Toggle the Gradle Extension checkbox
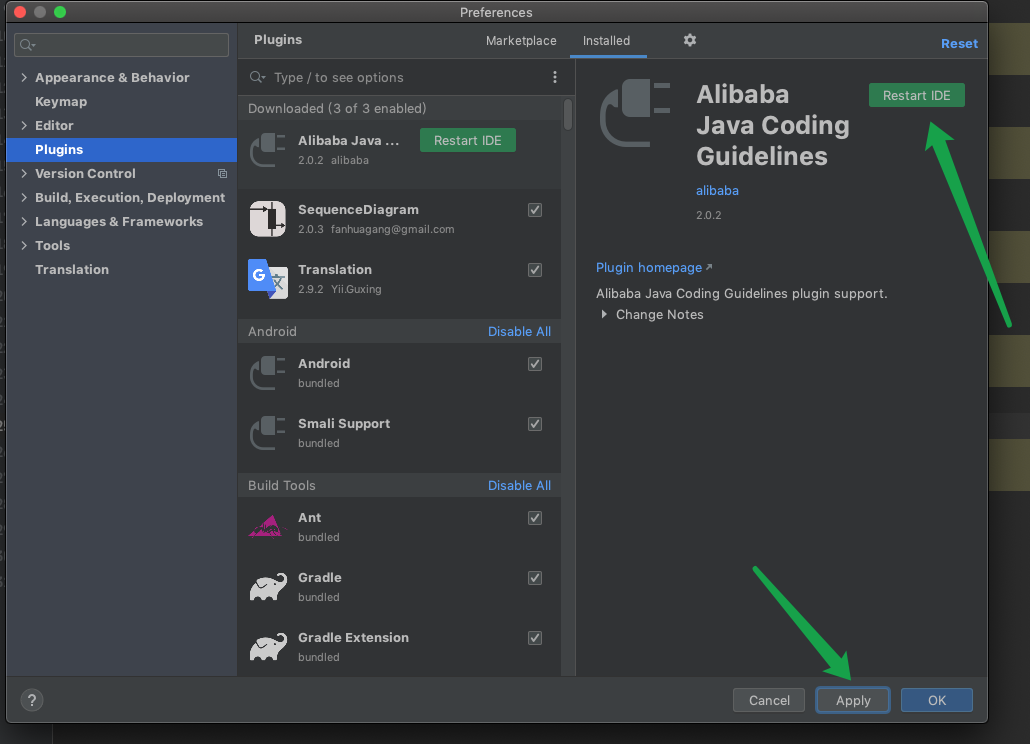Viewport: 1030px width, 744px height. click(535, 638)
